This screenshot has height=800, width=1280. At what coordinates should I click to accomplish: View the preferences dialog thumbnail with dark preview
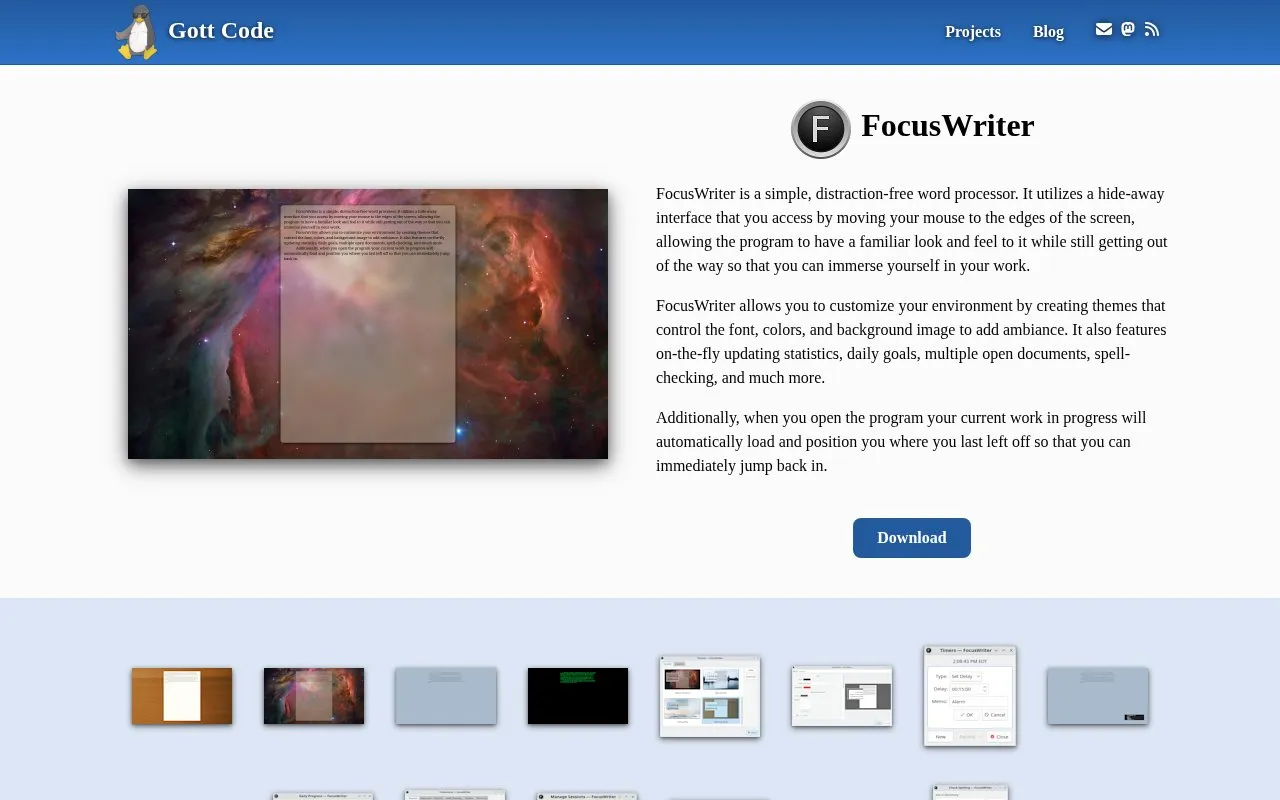point(842,696)
